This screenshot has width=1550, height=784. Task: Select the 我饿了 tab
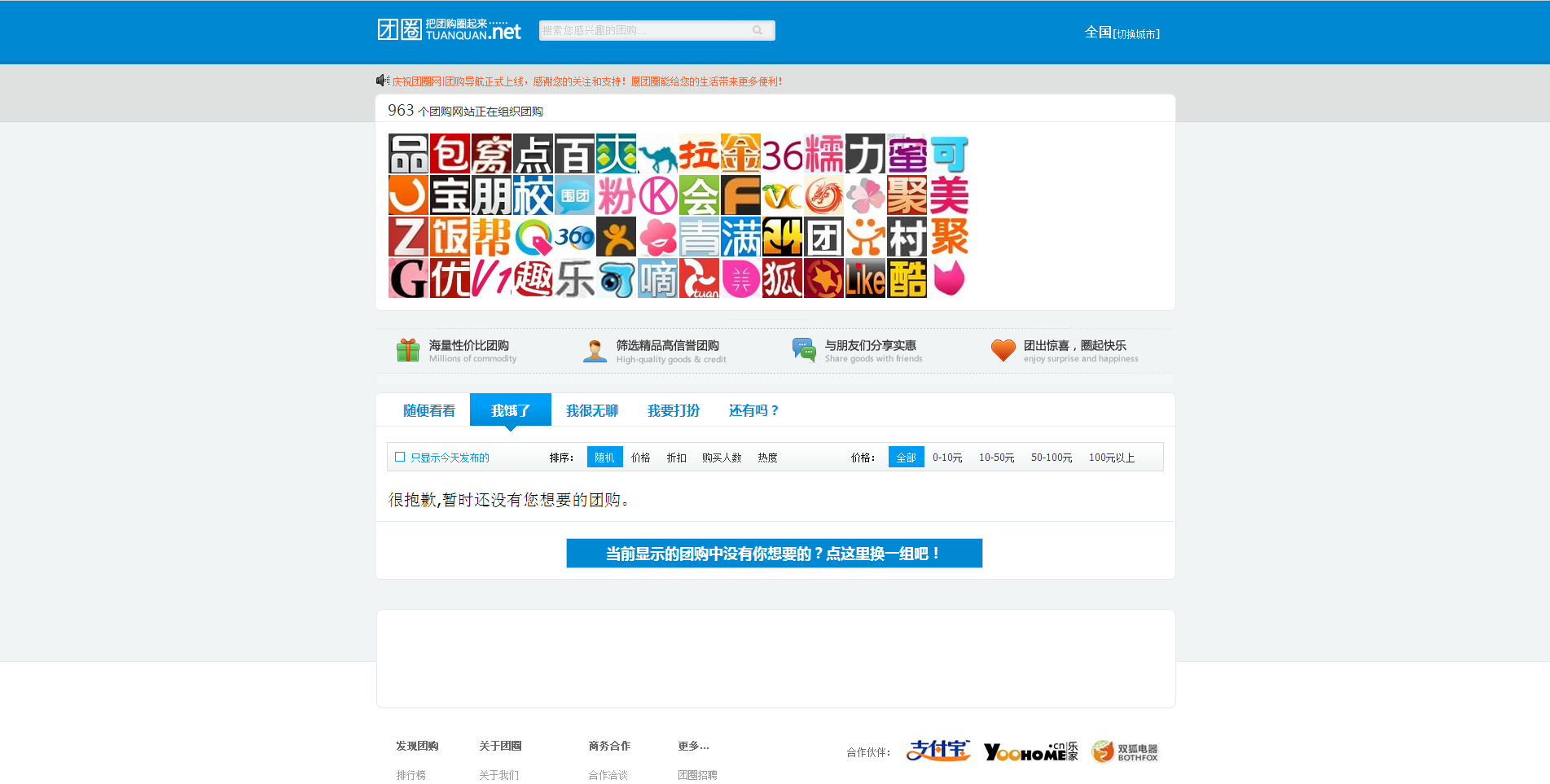(511, 410)
